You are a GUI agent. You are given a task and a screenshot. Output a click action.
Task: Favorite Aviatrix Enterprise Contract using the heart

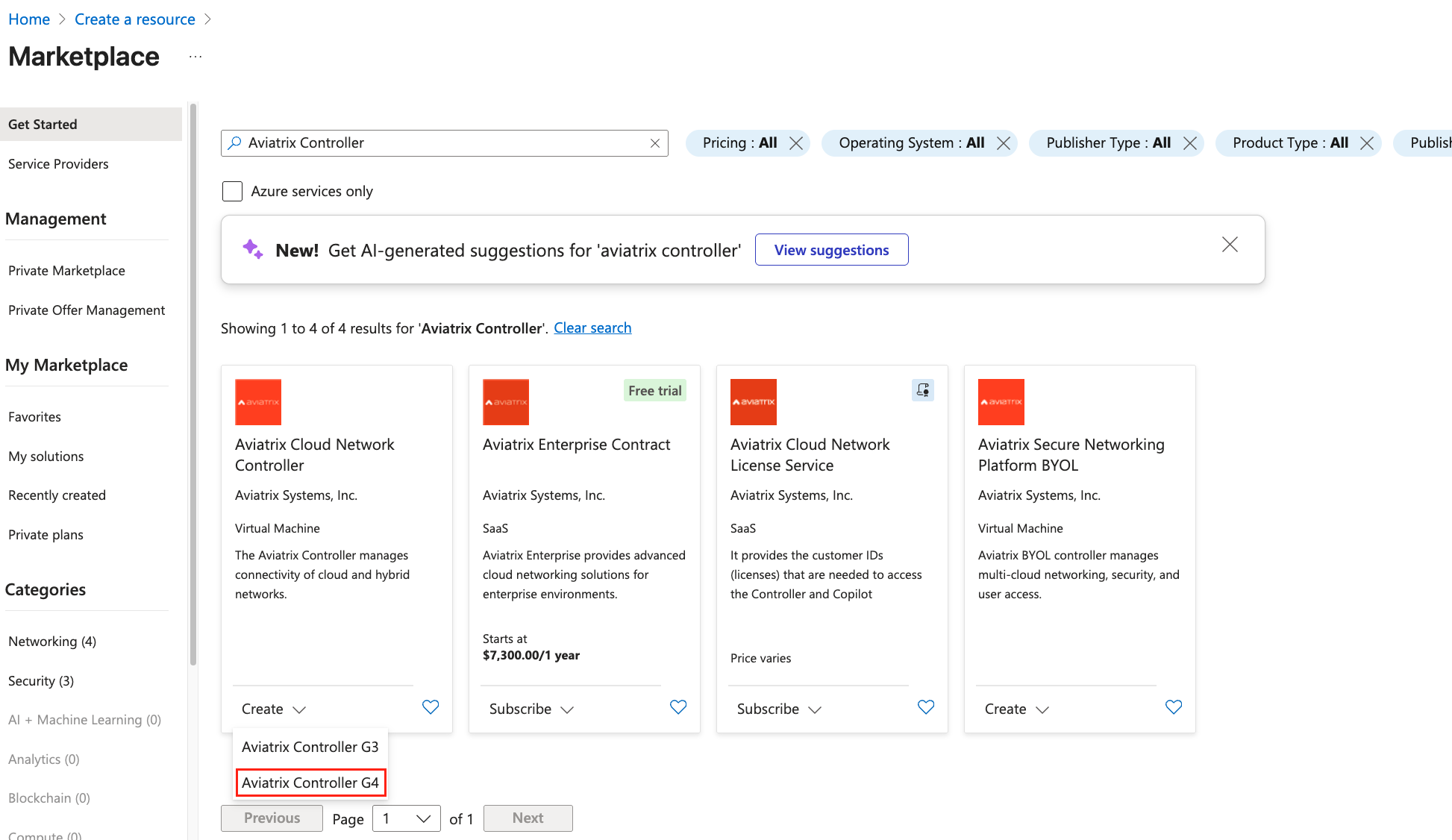point(678,707)
